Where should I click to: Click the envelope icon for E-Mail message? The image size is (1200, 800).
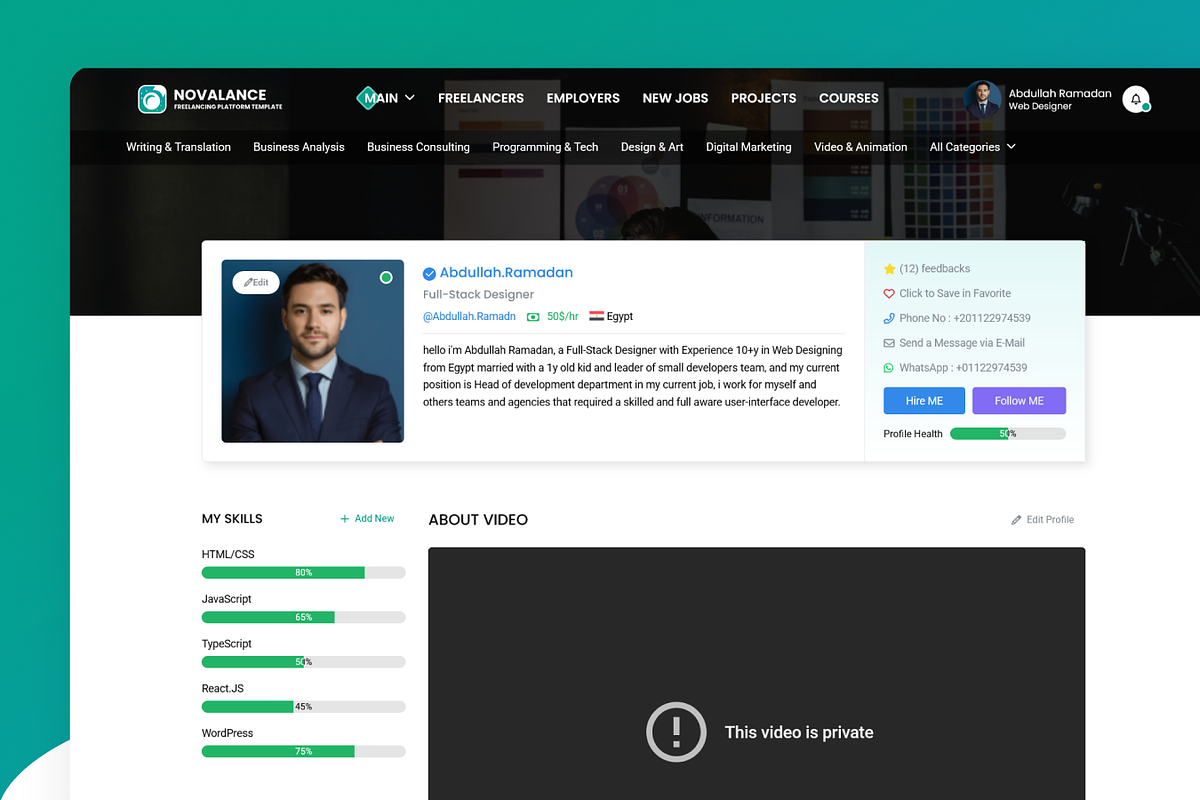point(889,343)
